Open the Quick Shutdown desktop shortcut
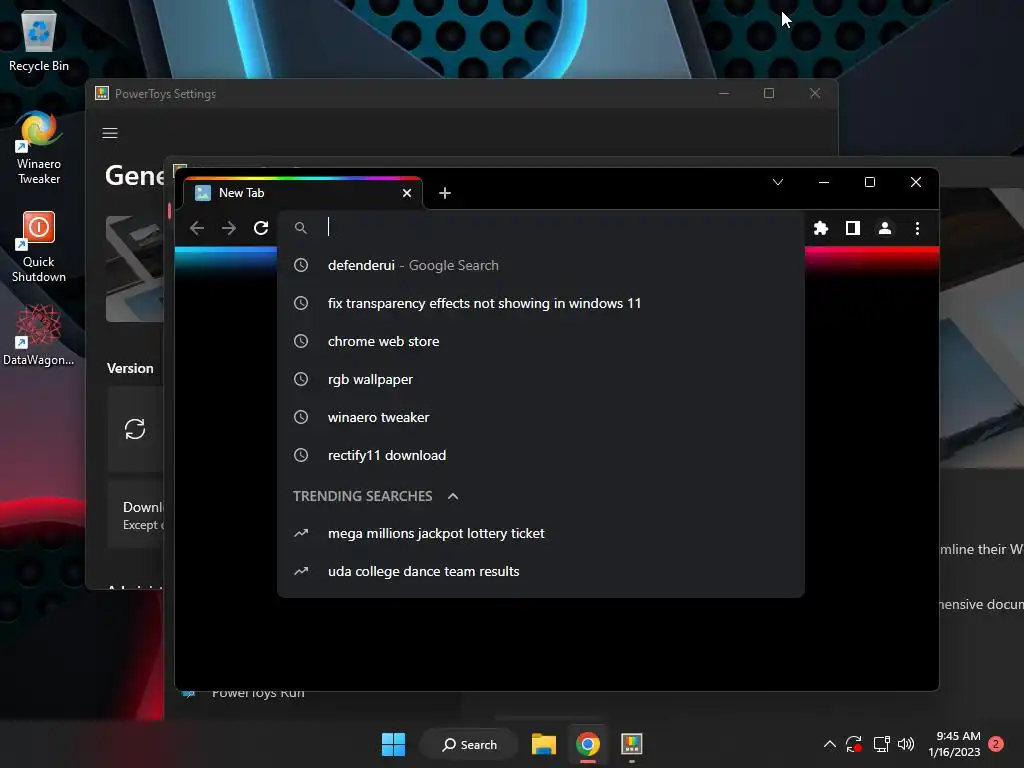The image size is (1024, 768). (x=39, y=247)
